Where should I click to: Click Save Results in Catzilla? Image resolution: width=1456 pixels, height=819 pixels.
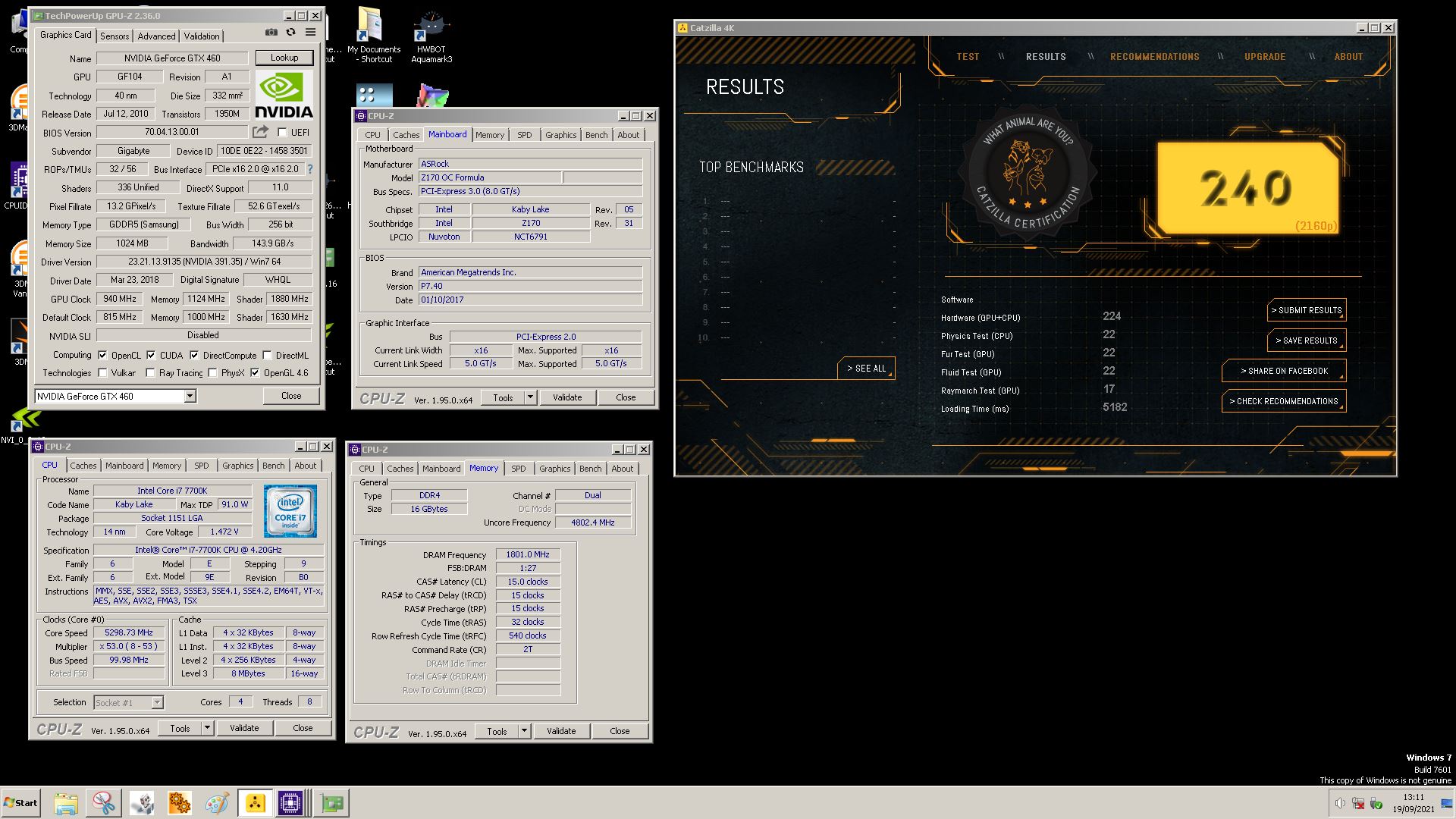1307,340
